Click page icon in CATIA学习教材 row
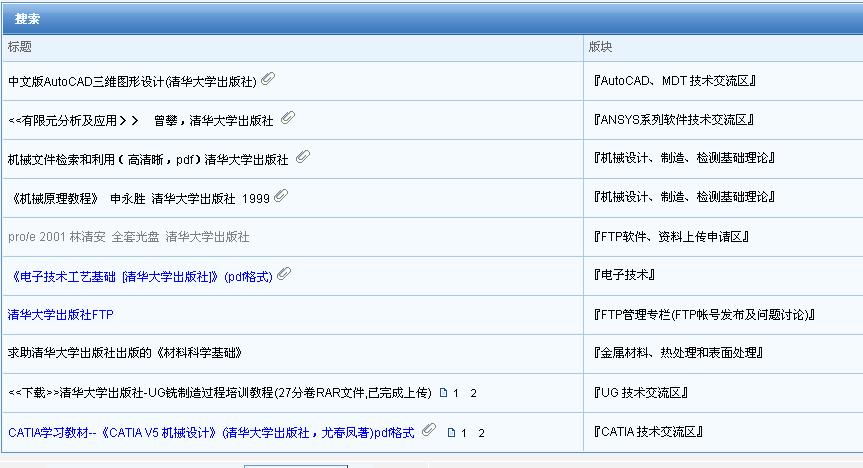Image resolution: width=863 pixels, height=468 pixels. [x=451, y=433]
